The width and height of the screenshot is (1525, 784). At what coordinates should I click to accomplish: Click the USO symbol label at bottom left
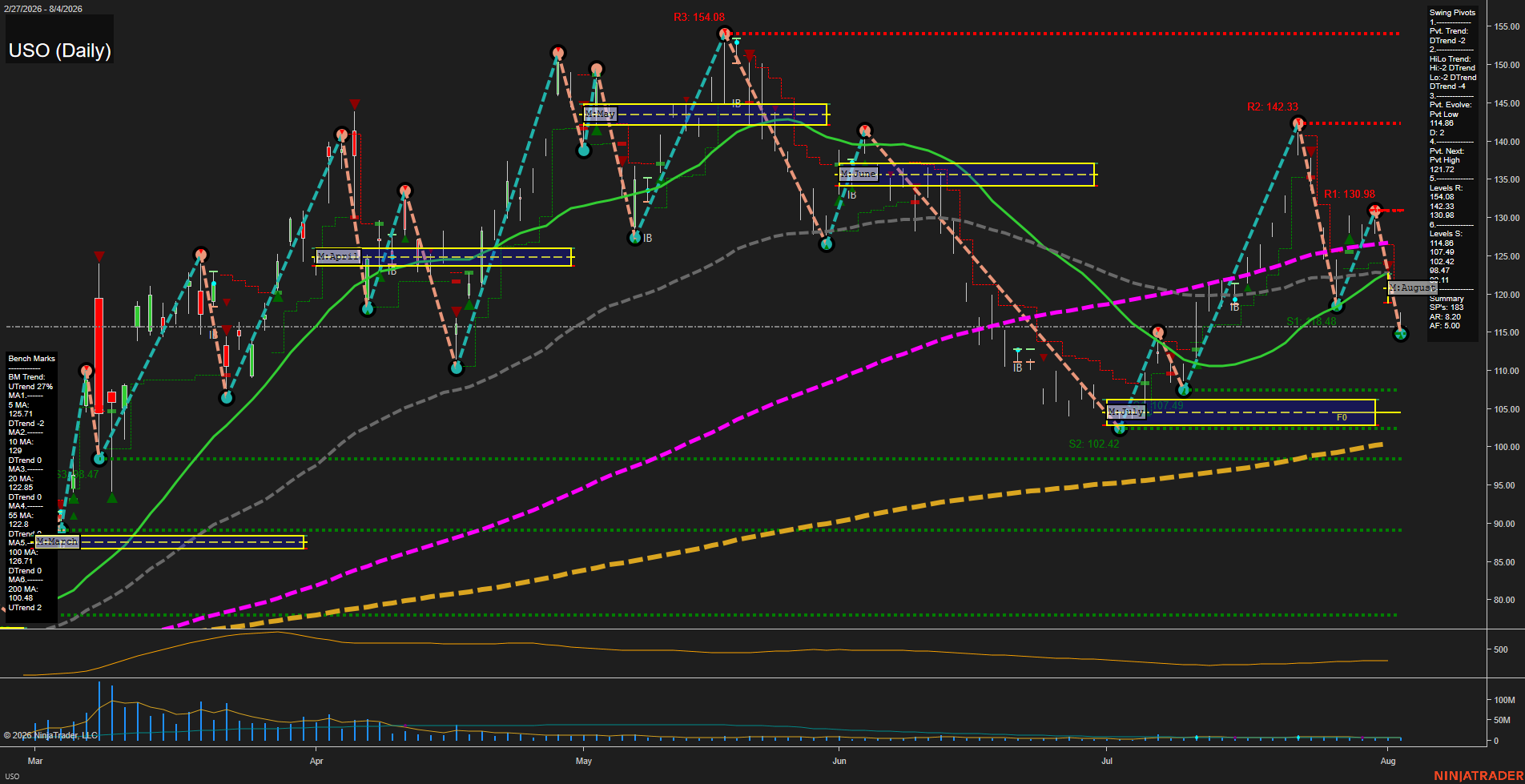click(12, 777)
